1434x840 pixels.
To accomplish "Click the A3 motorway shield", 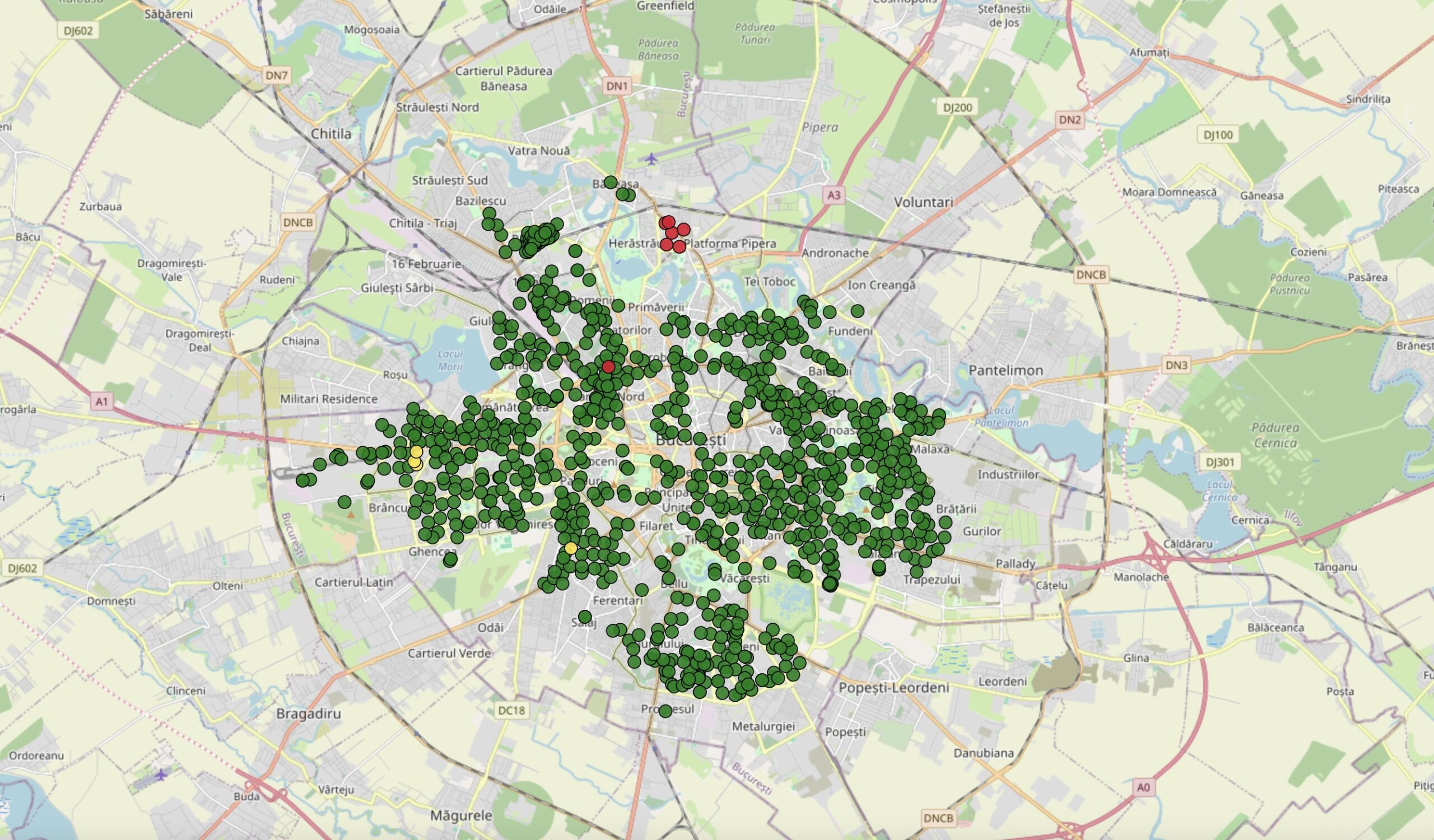I will tap(833, 195).
